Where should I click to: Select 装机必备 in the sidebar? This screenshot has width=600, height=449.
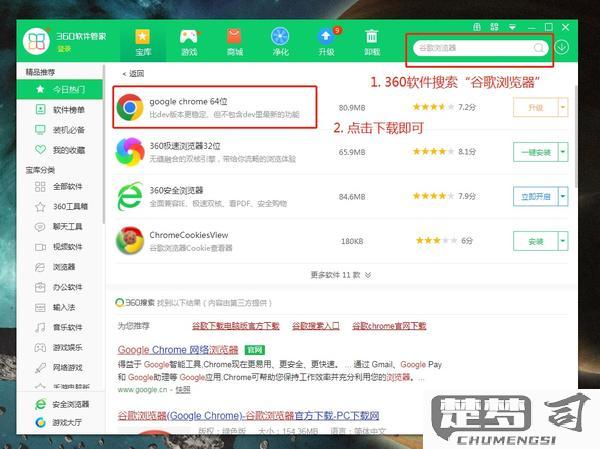60,130
